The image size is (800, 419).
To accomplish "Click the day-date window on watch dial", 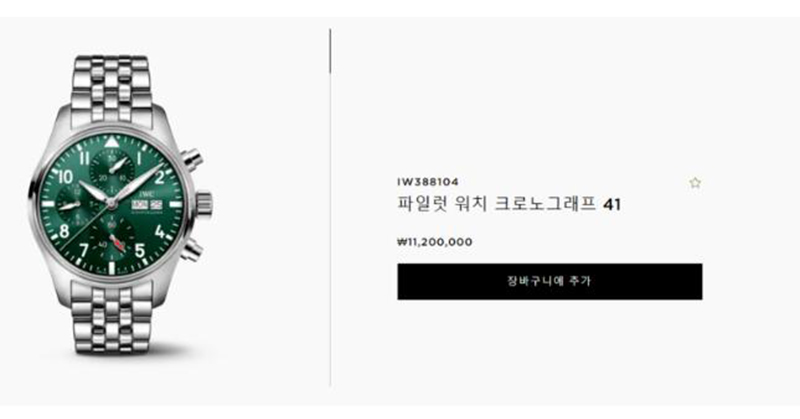I will [x=147, y=204].
